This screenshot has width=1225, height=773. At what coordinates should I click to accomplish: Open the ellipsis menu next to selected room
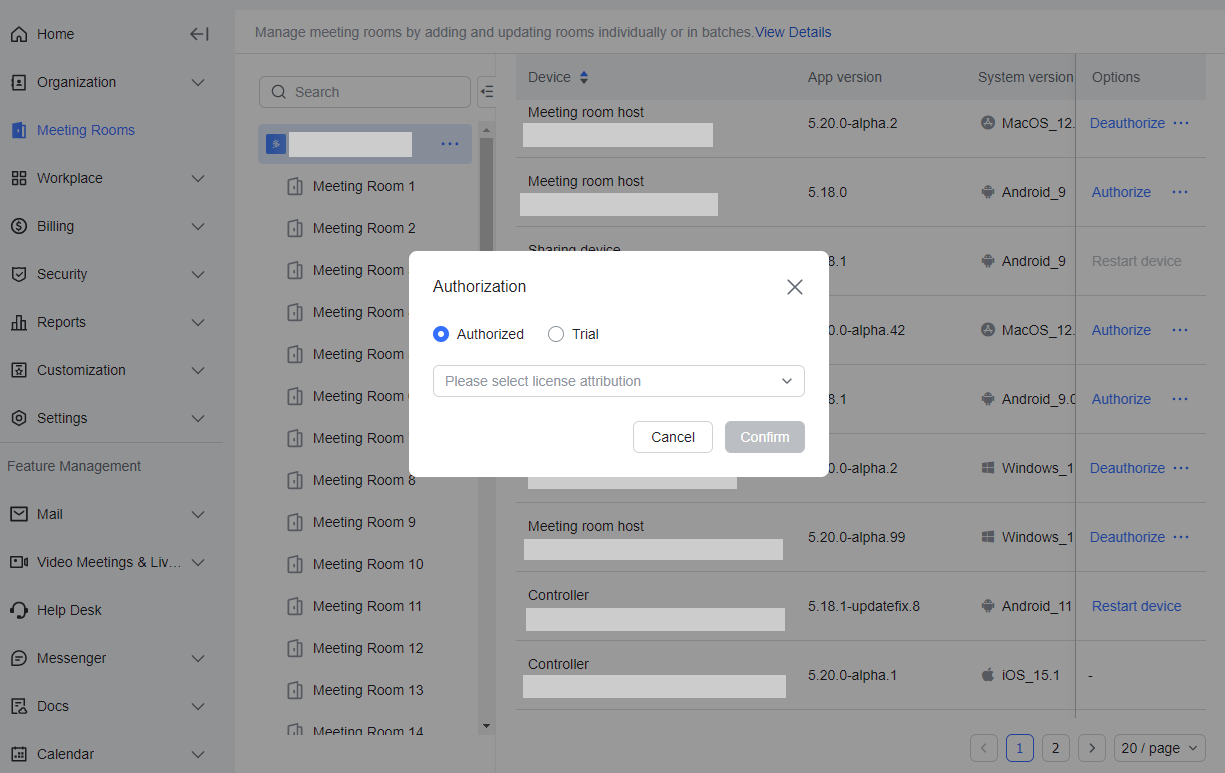click(450, 144)
